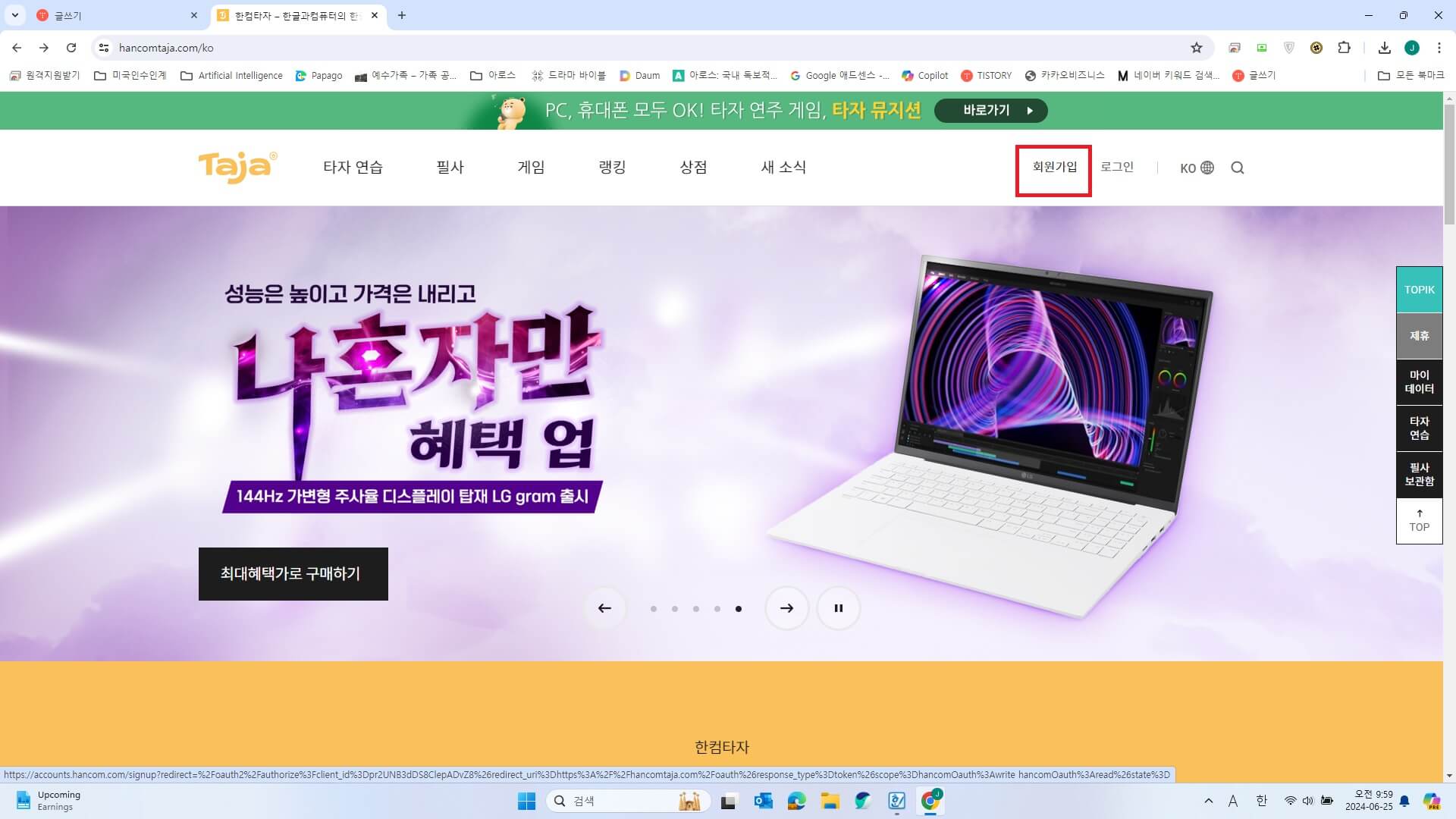Click 최대혜택가로 구매하기 on the banner

pyautogui.click(x=293, y=574)
